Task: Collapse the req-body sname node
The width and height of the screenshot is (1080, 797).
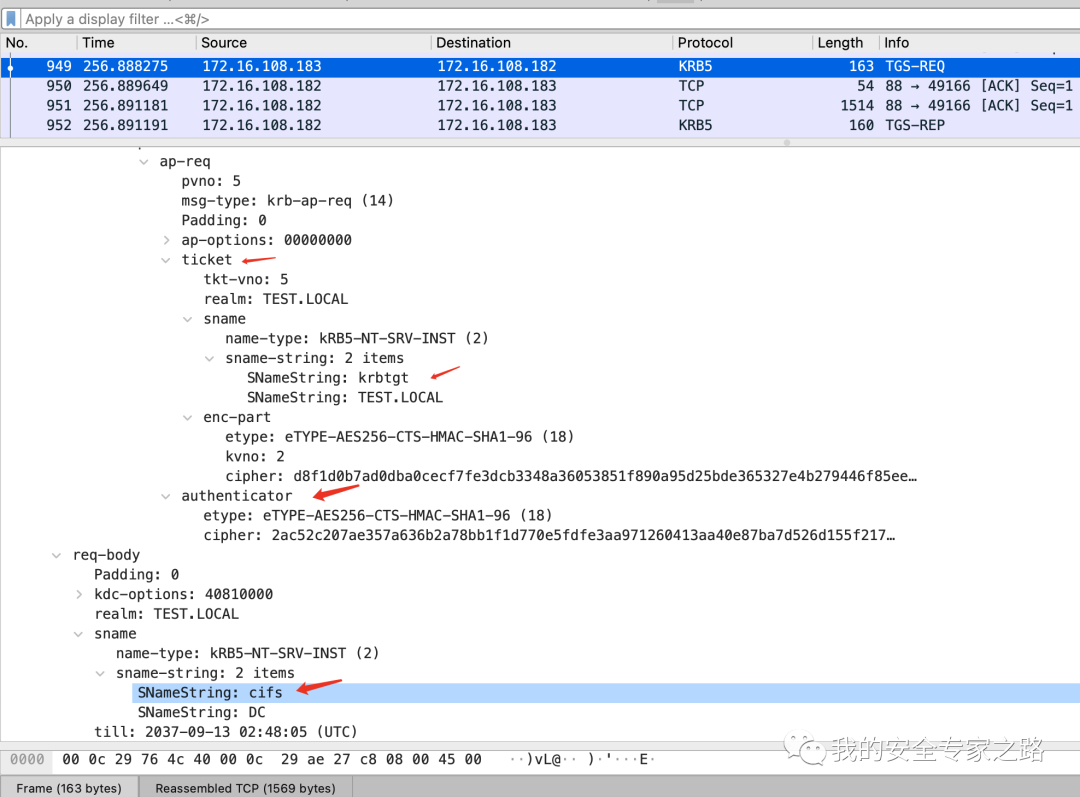Action: [x=79, y=634]
